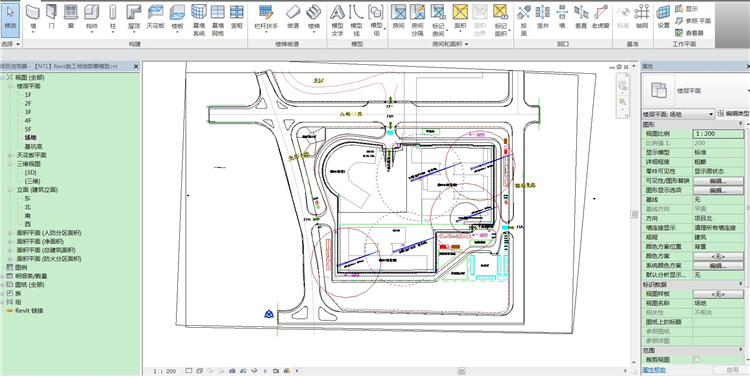
Task: Click the 视图比例 1 : 200 field
Action: coord(718,133)
